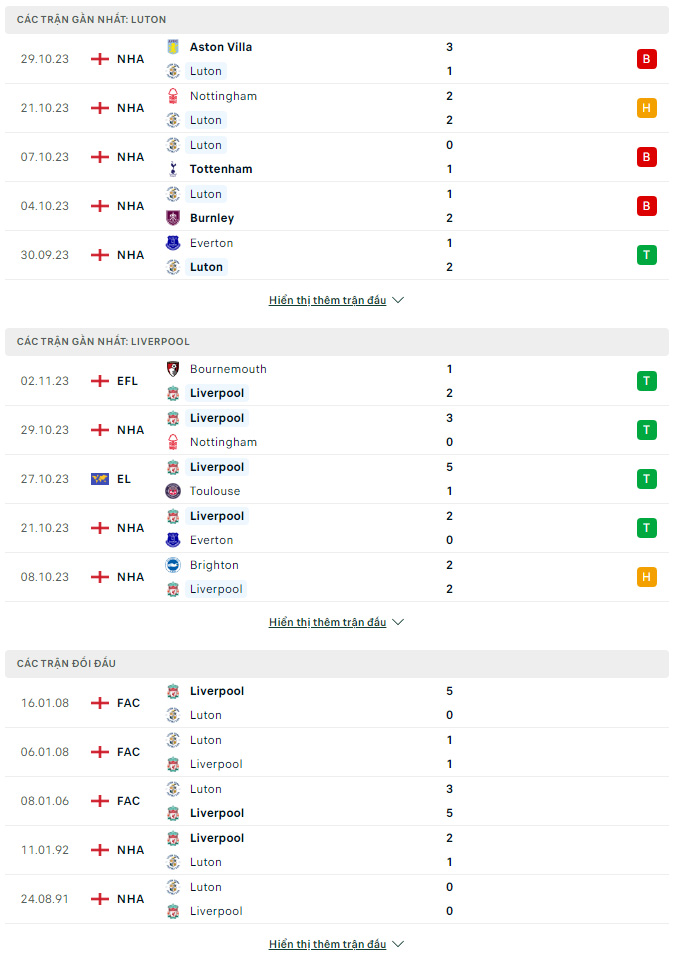This screenshot has width=673, height=955.
Task: Click the red B result badge for Aston Villa match
Action: click(646, 59)
